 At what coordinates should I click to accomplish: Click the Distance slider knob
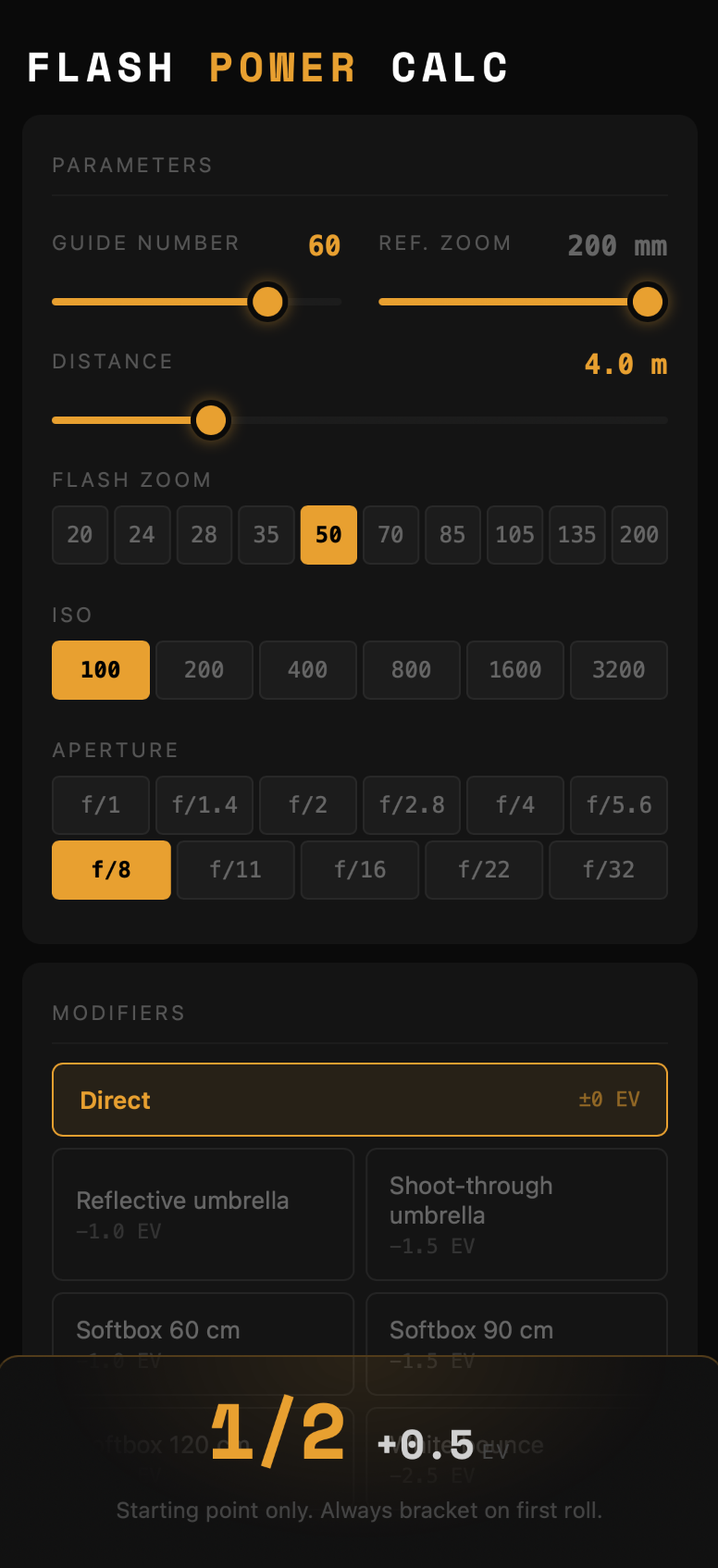point(211,420)
